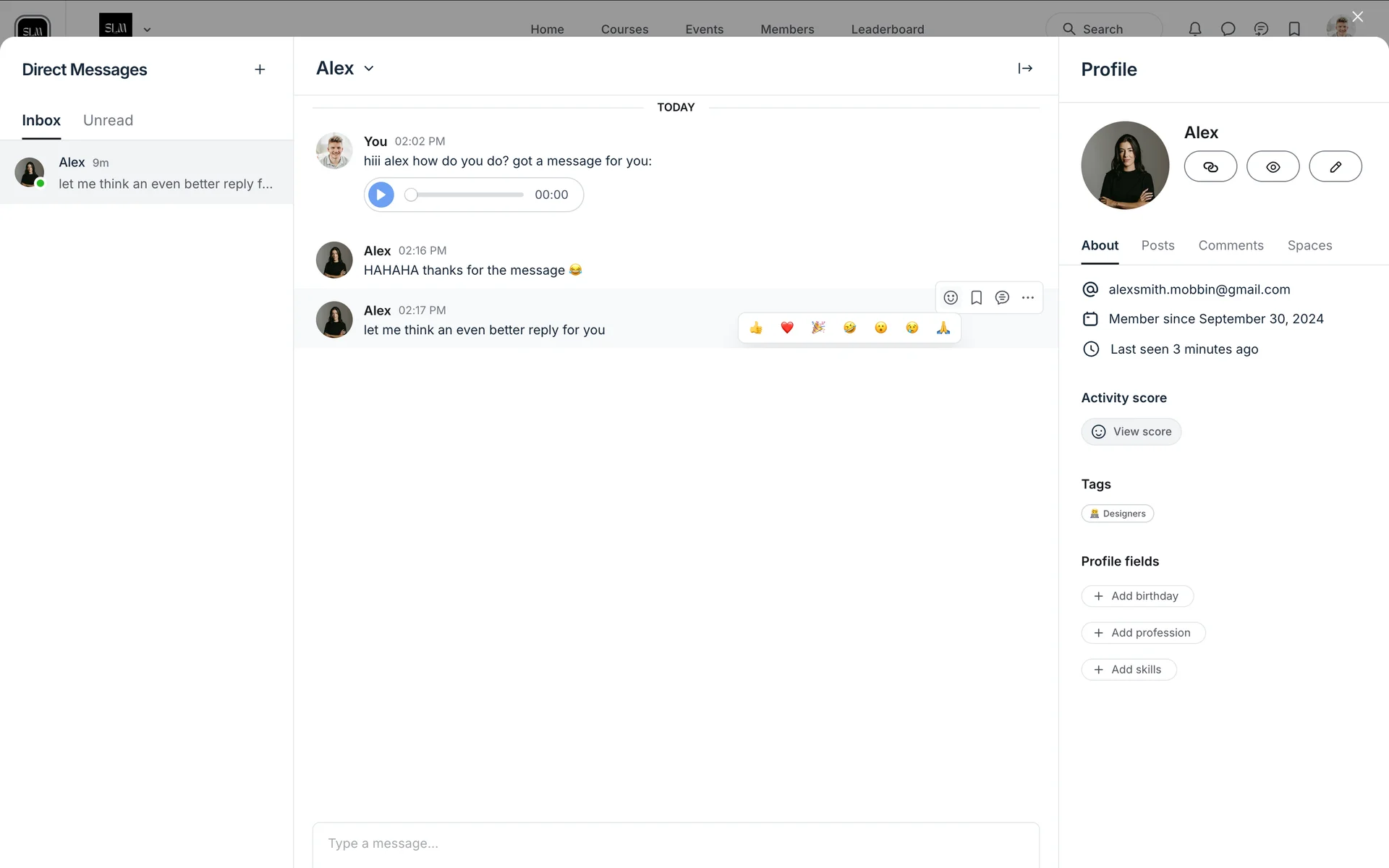This screenshot has width=1389, height=868.
Task: React with the red heart emoji
Action: (787, 328)
